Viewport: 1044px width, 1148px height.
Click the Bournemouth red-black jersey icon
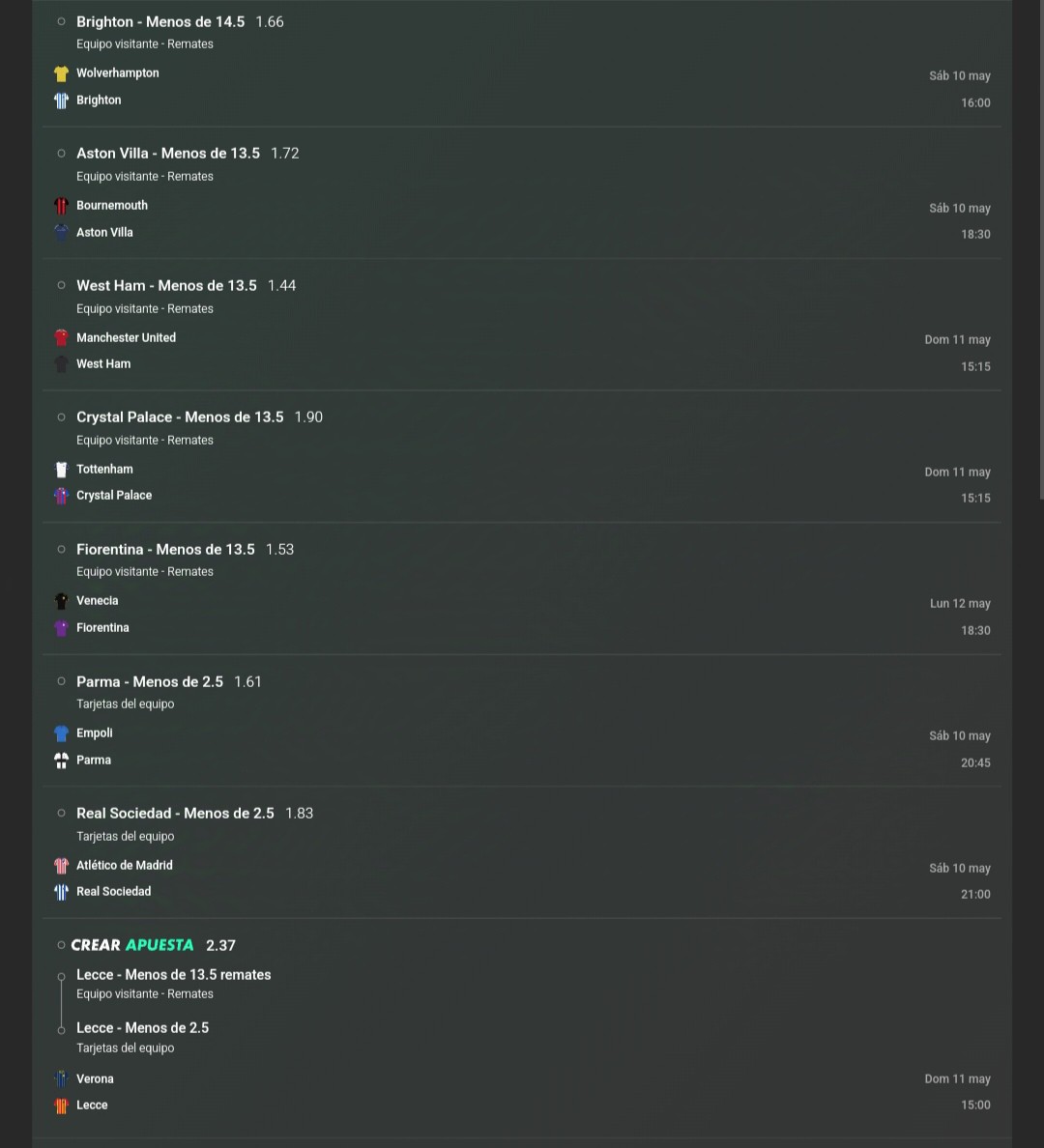pos(62,206)
